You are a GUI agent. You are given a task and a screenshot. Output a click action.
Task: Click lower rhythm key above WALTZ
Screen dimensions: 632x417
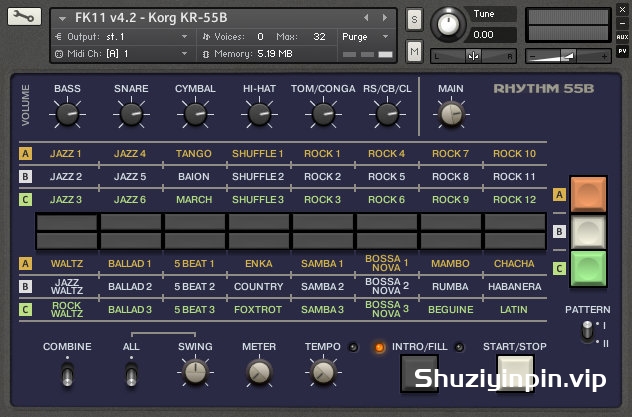(67, 241)
